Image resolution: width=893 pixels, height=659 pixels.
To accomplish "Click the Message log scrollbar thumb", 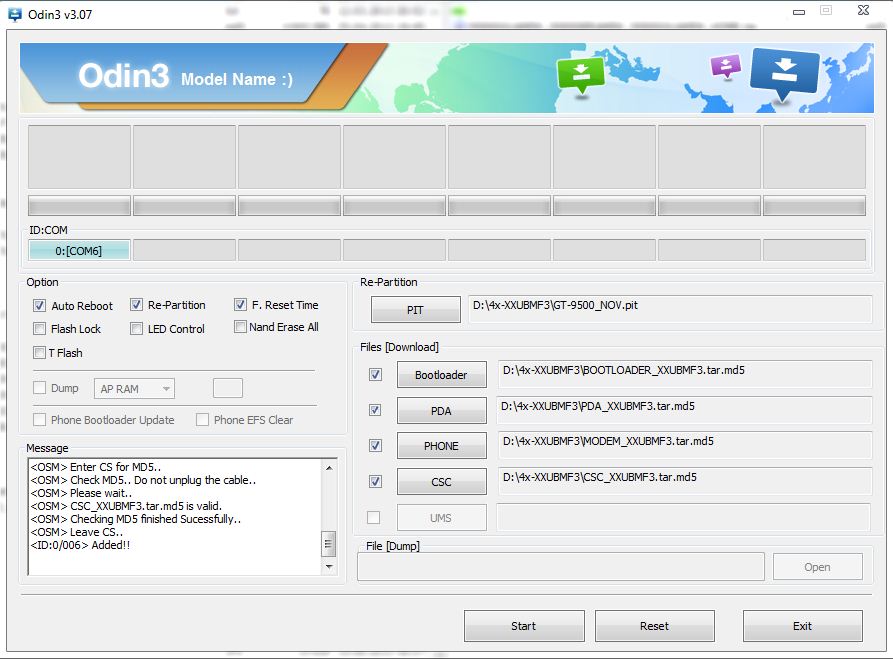I will click(329, 544).
